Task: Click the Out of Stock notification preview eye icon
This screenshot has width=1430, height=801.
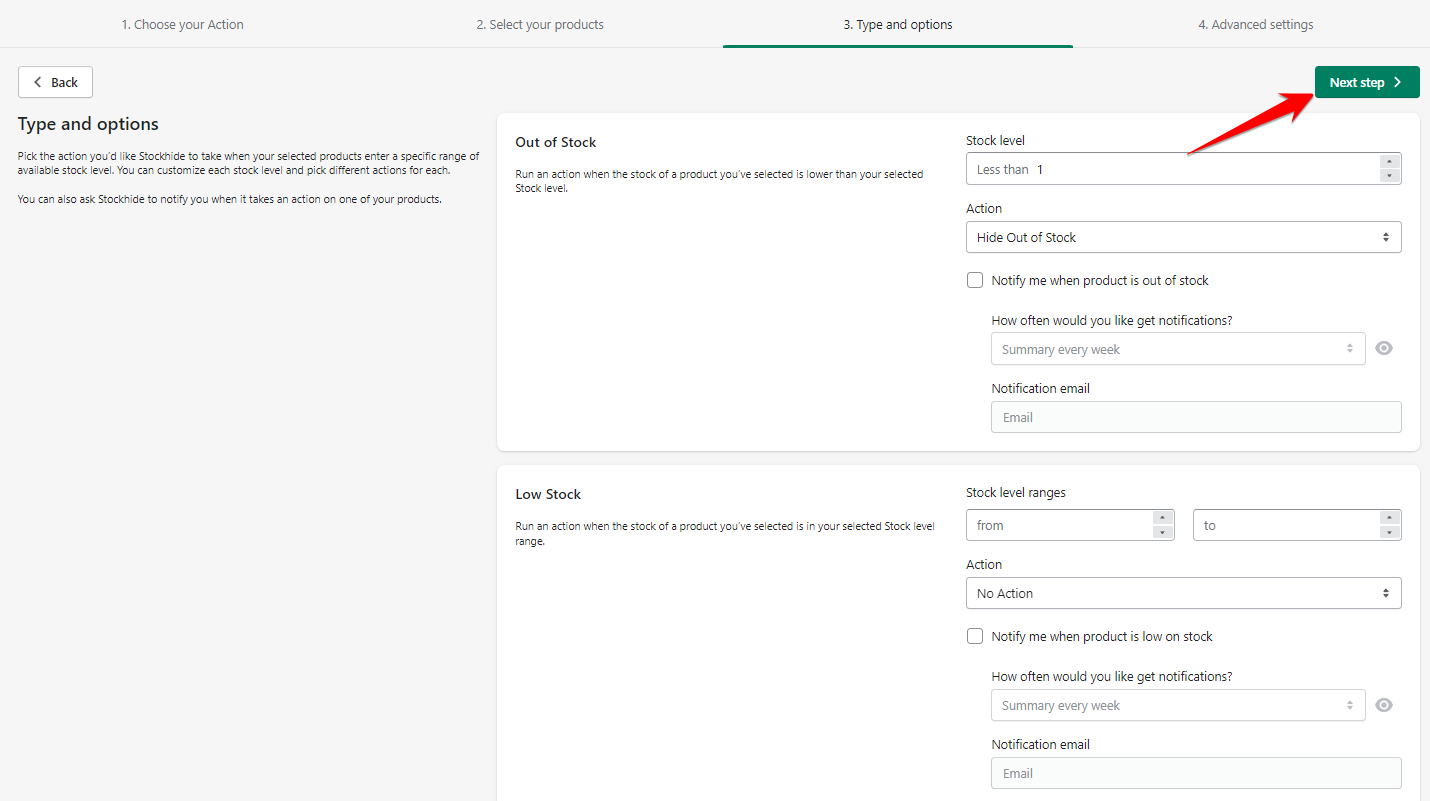Action: pos(1384,349)
